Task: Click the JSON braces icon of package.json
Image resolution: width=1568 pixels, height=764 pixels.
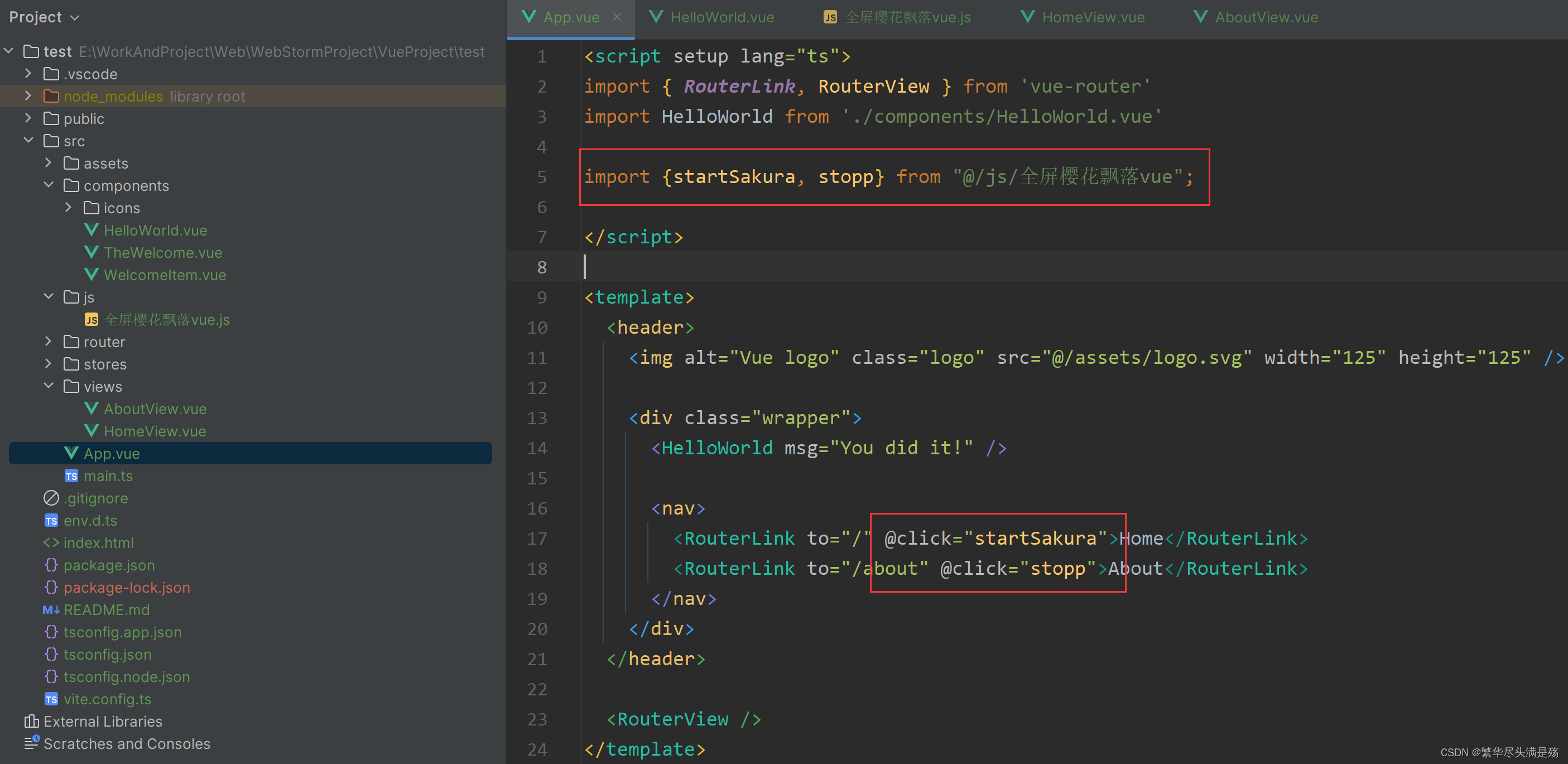Action: click(51, 565)
